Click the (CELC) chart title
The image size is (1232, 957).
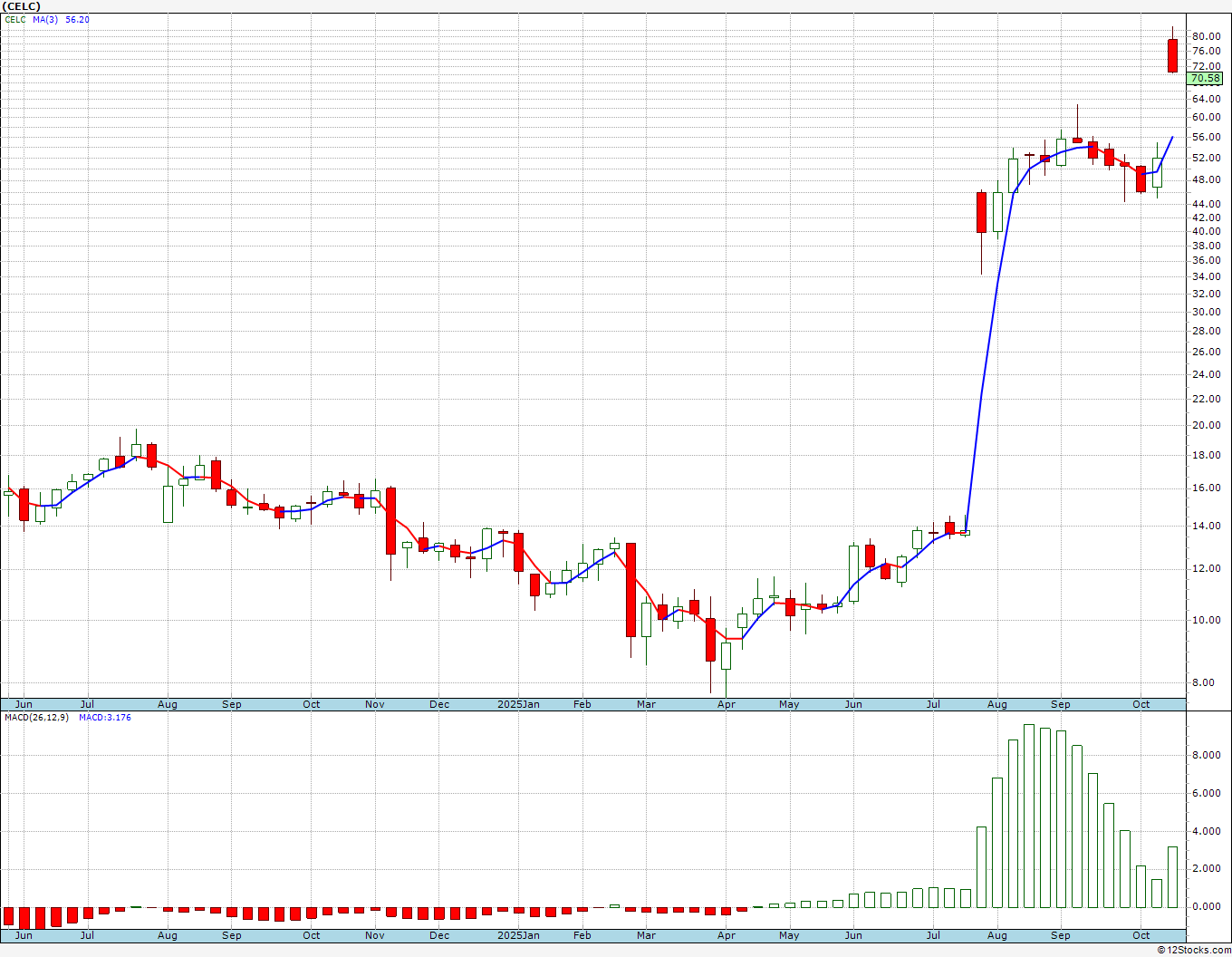coord(22,6)
